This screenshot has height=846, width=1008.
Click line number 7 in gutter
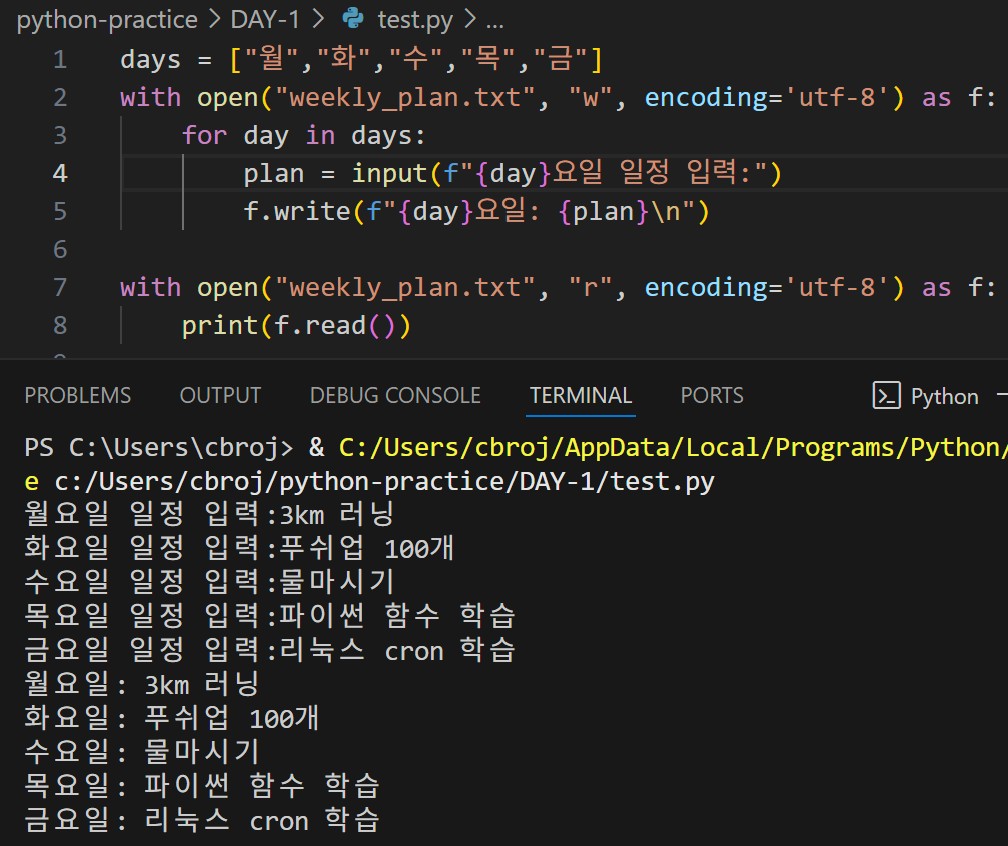60,287
